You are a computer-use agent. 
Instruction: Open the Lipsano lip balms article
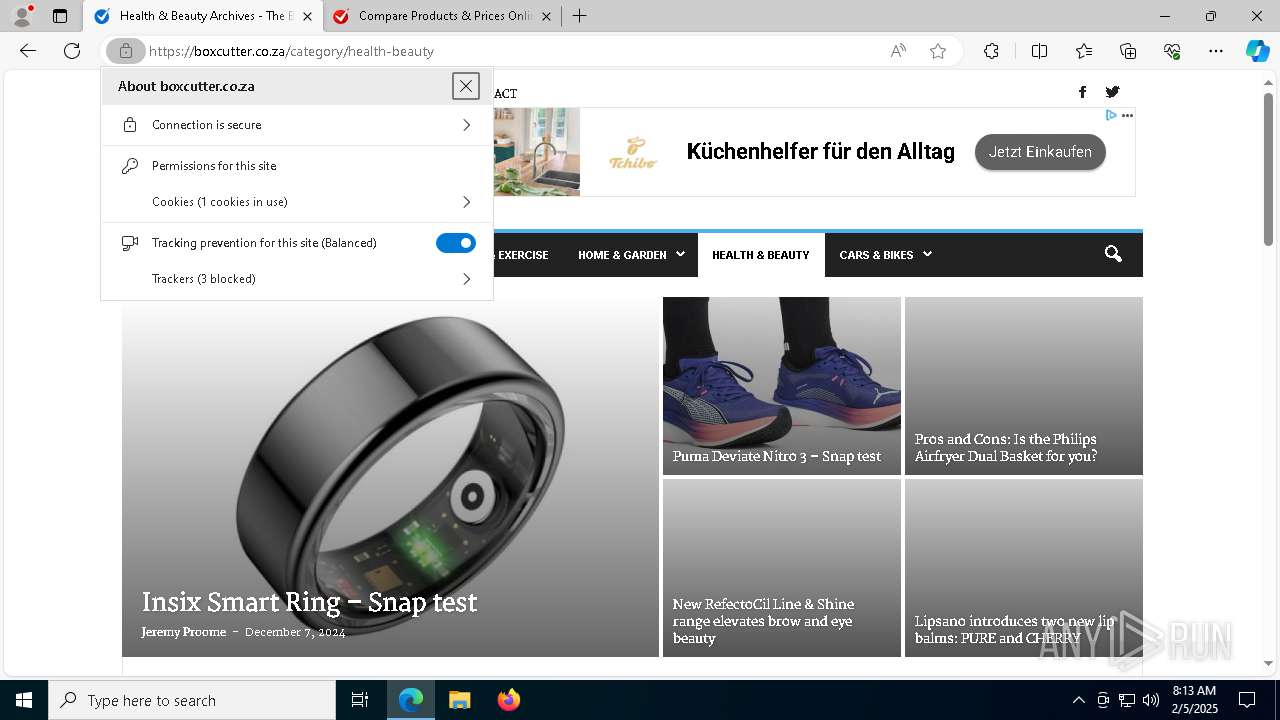1014,630
